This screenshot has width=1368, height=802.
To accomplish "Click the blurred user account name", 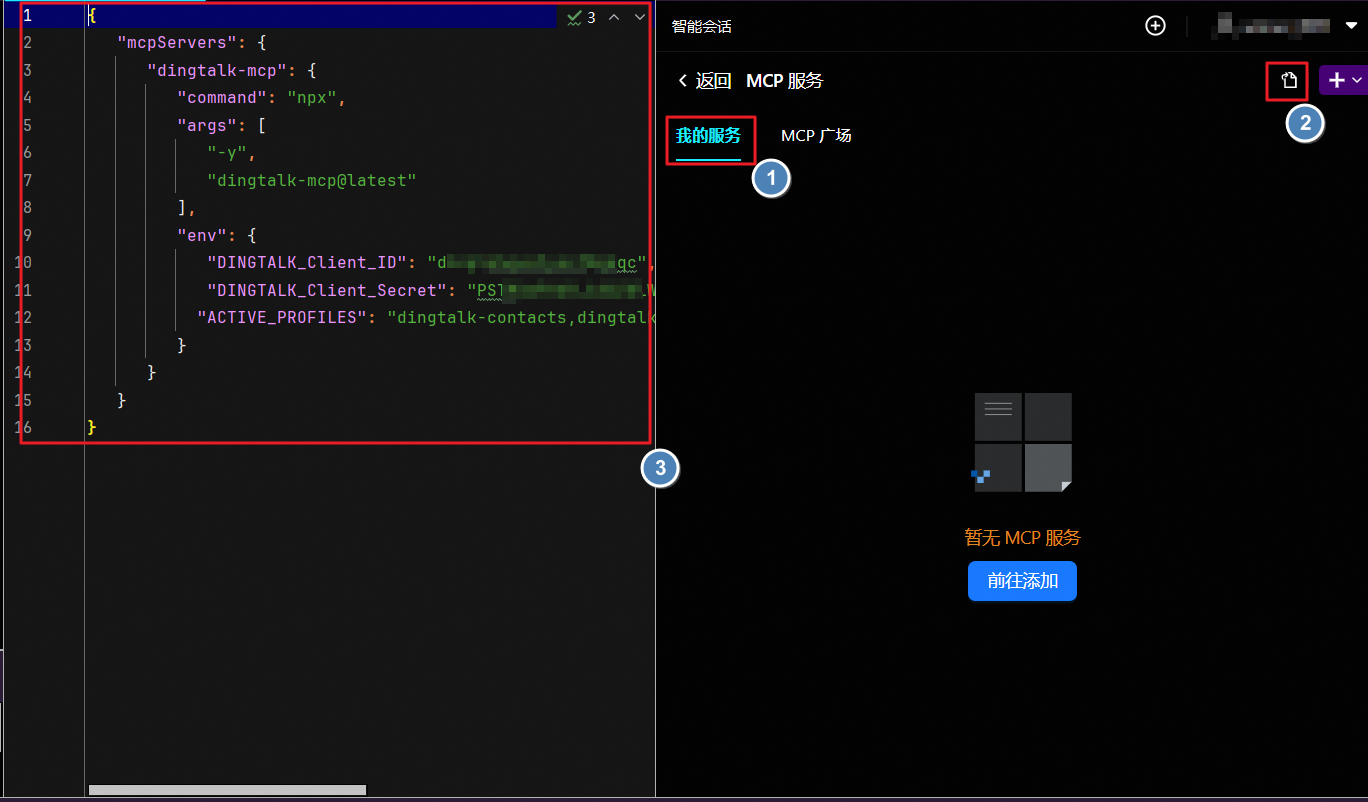I will pyautogui.click(x=1273, y=26).
